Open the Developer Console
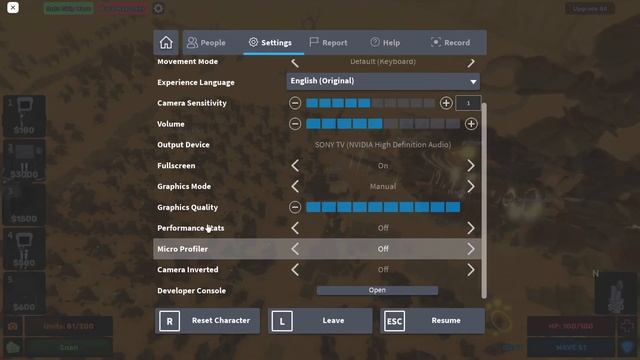 tap(377, 290)
